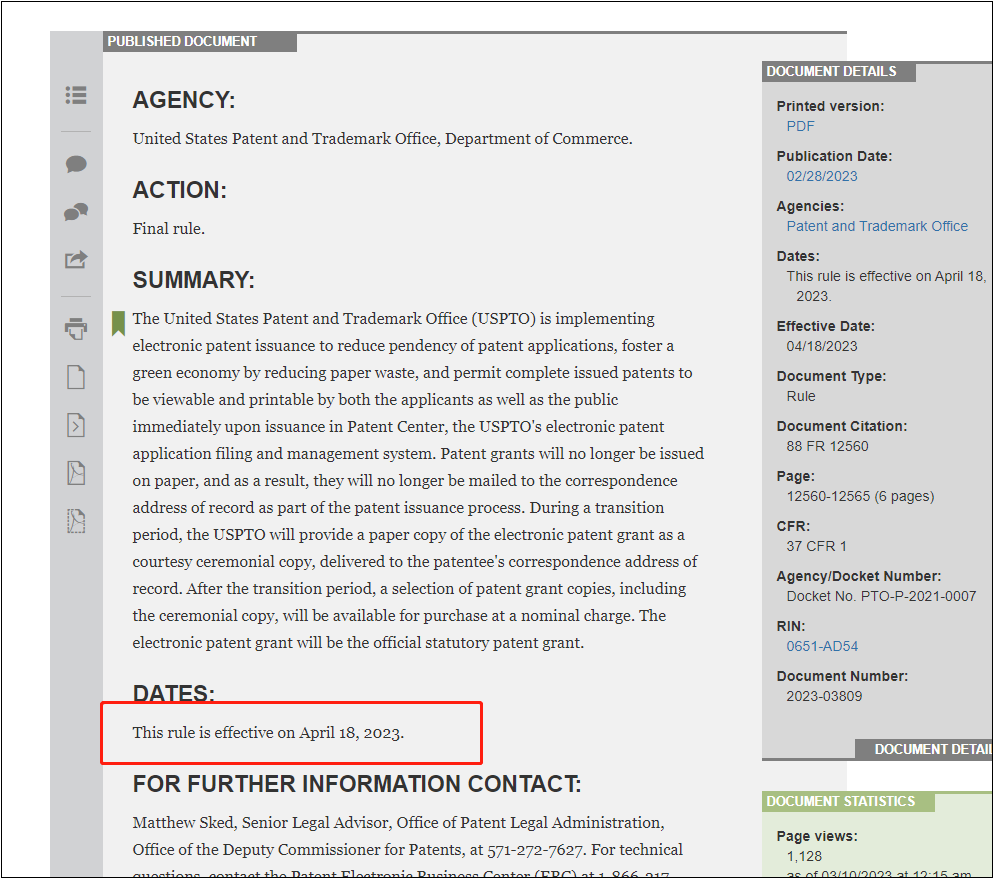Viewport: 994px width, 880px height.
Task: Open the PDF printed version link
Action: [800, 126]
